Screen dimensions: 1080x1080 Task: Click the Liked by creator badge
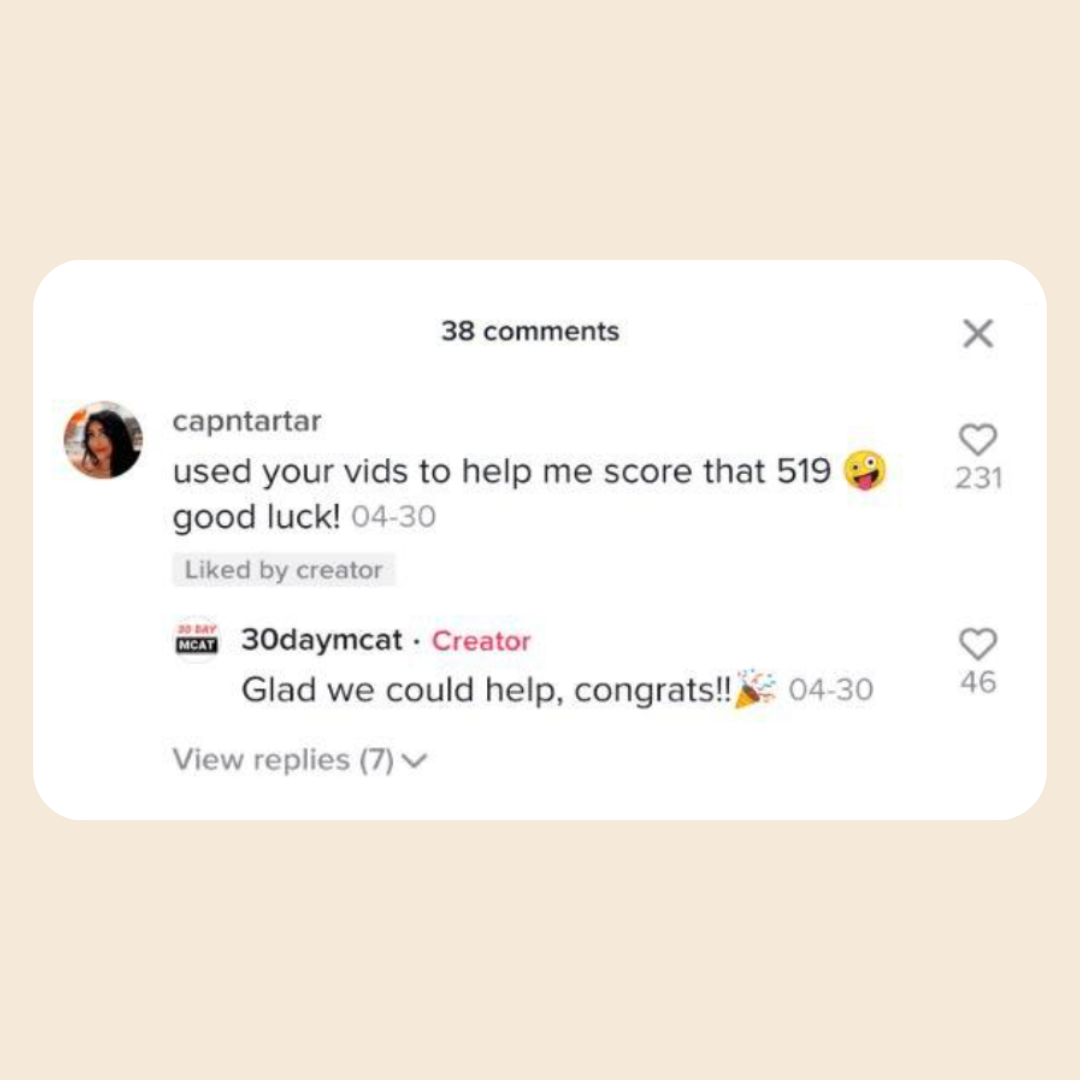tap(283, 570)
